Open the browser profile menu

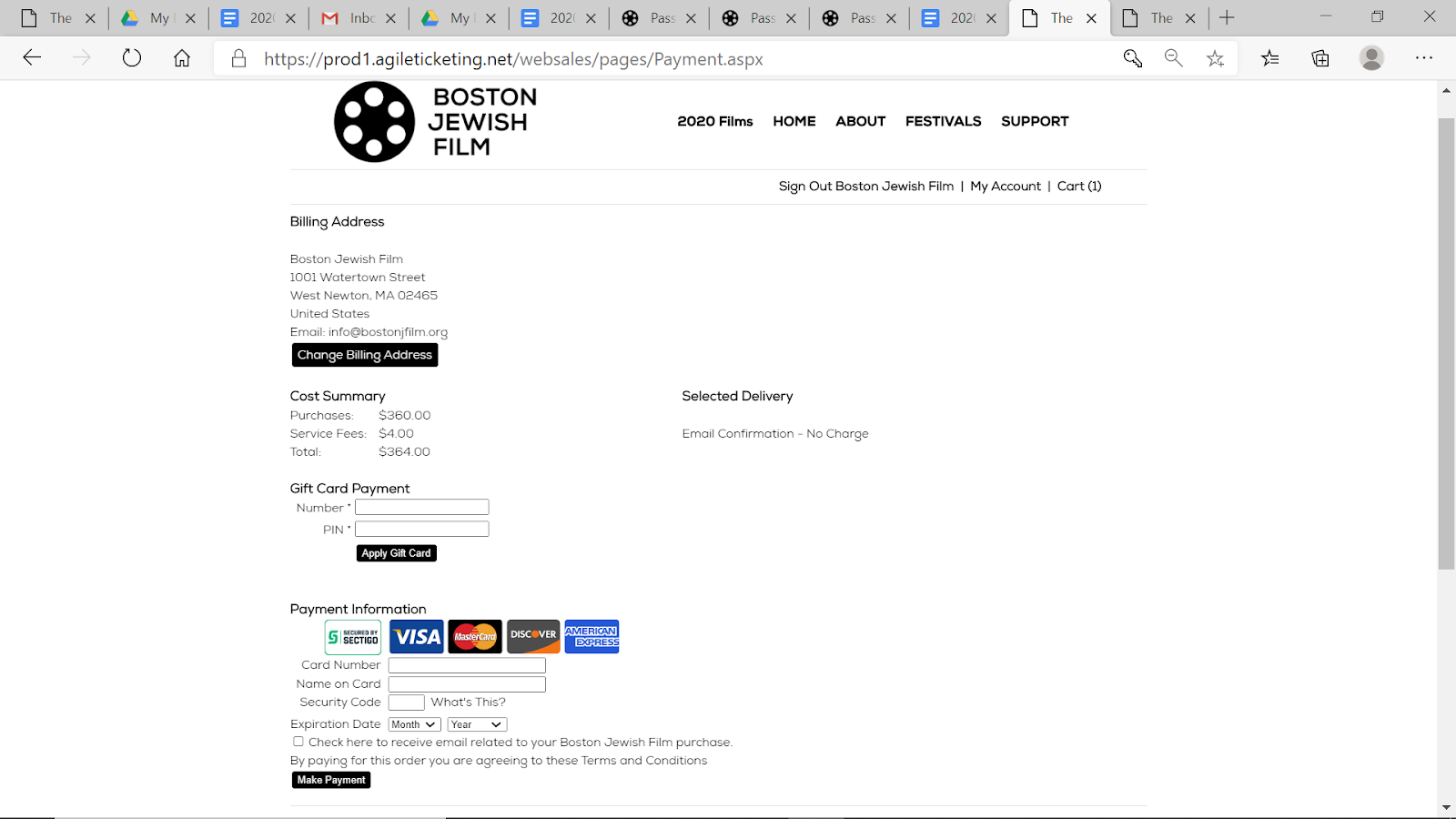1371,58
